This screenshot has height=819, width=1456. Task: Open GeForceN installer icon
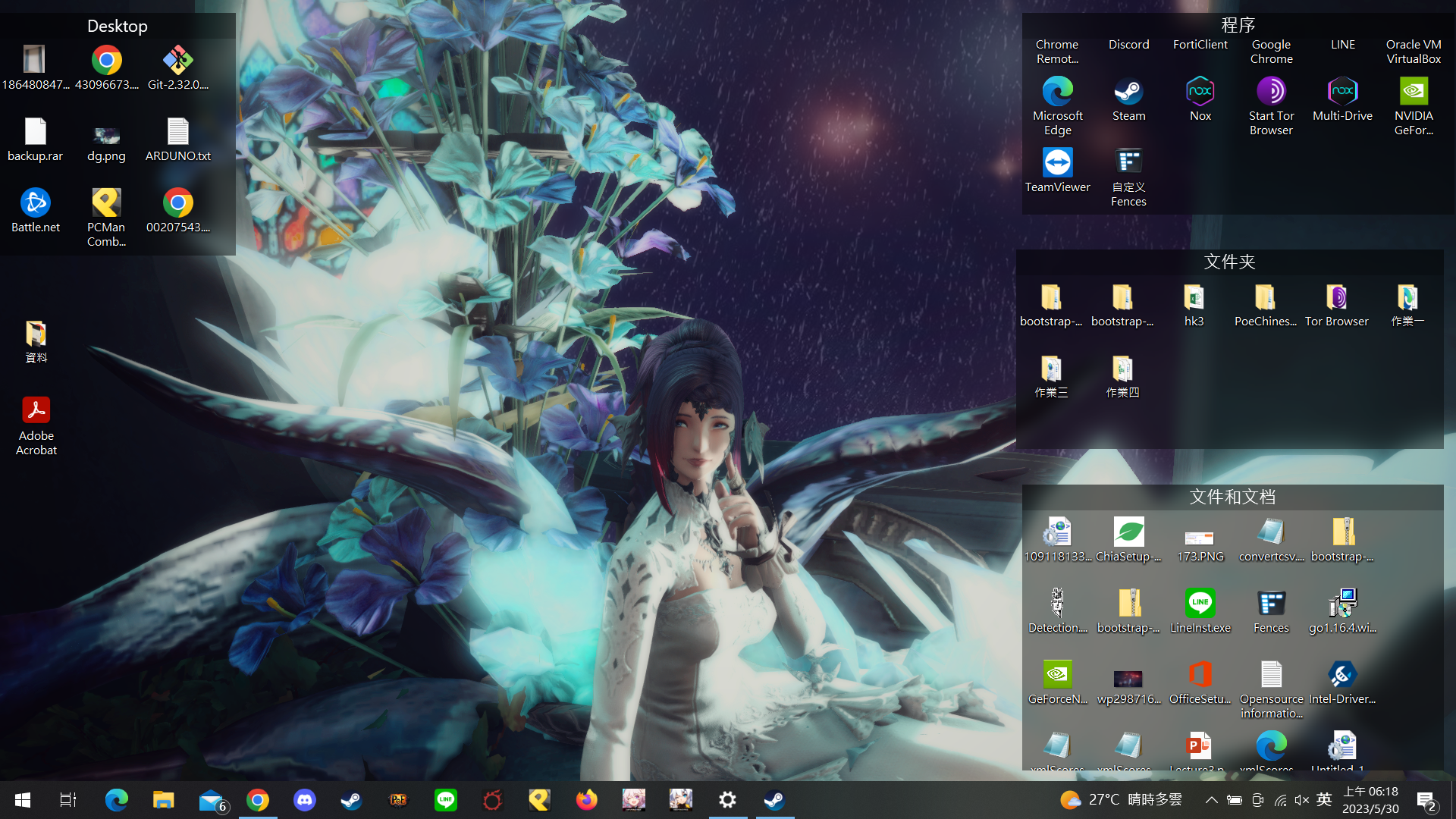1057,682
